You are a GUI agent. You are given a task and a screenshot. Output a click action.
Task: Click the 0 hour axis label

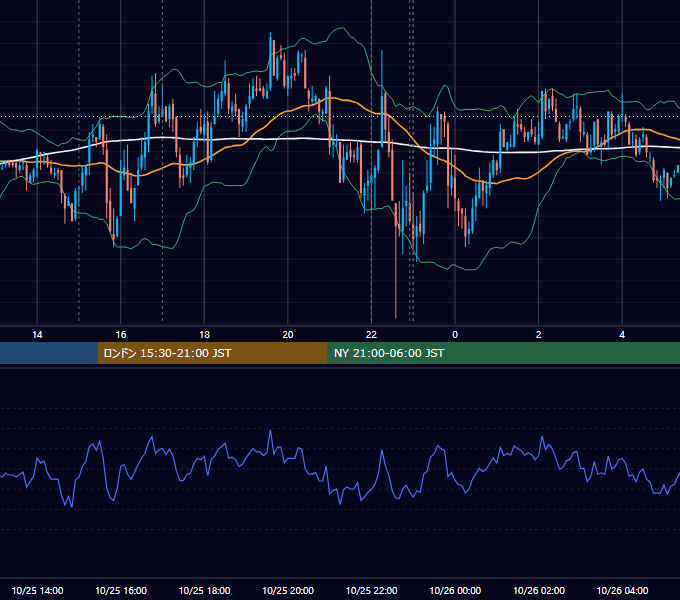(x=455, y=335)
